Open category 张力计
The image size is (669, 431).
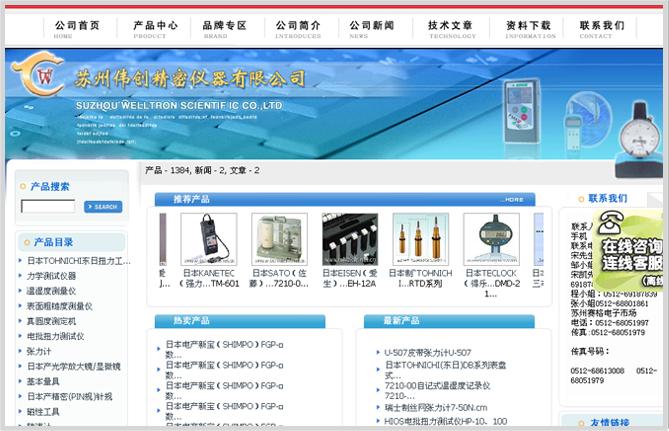point(39,352)
